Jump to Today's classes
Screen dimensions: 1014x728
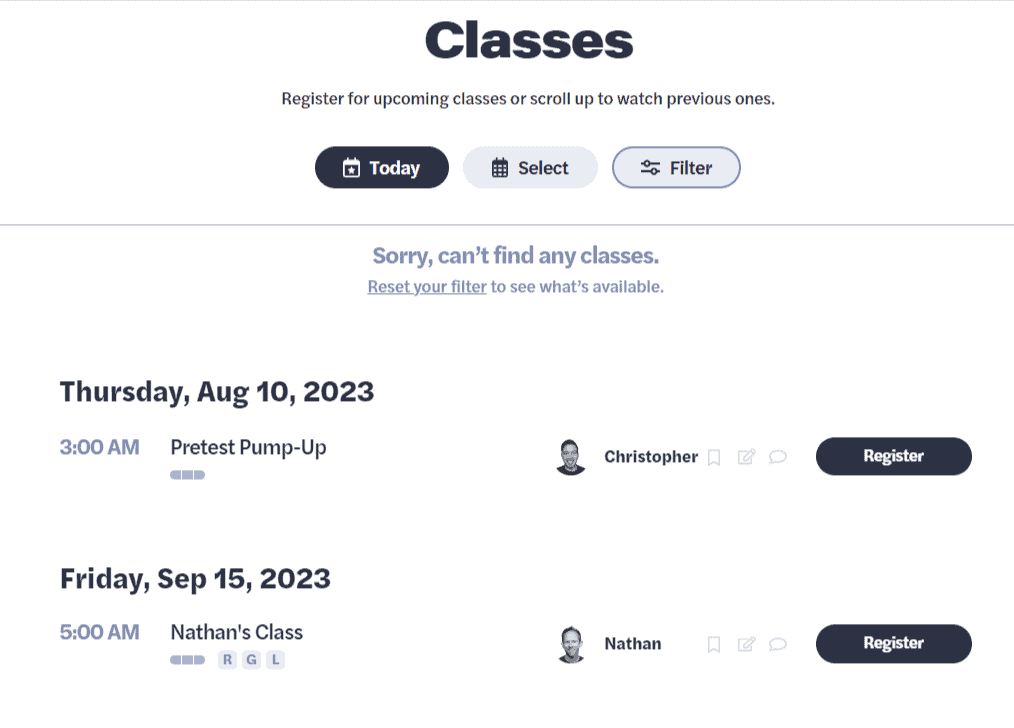click(x=381, y=167)
